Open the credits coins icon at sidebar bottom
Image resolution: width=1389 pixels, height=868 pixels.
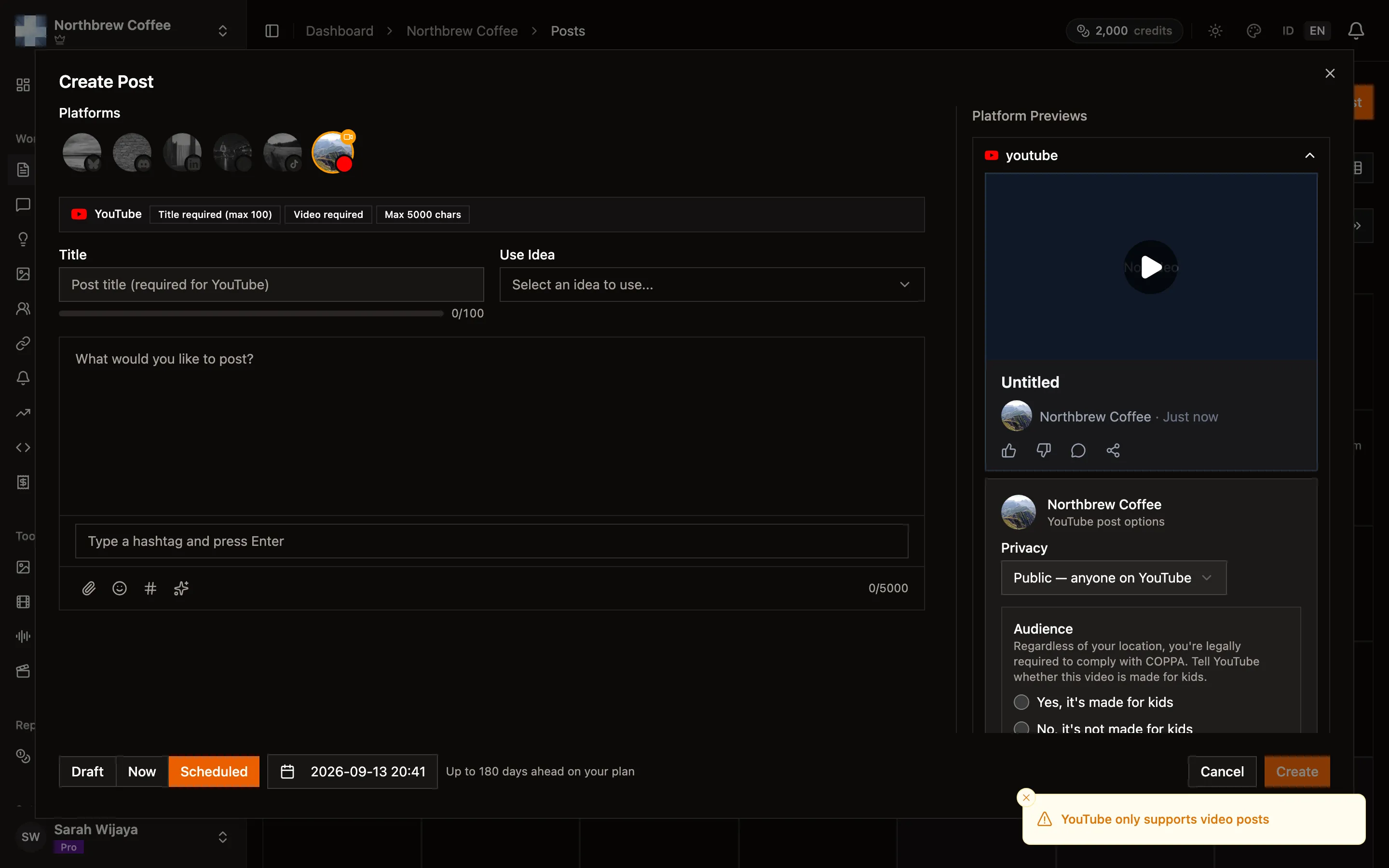tap(23, 757)
